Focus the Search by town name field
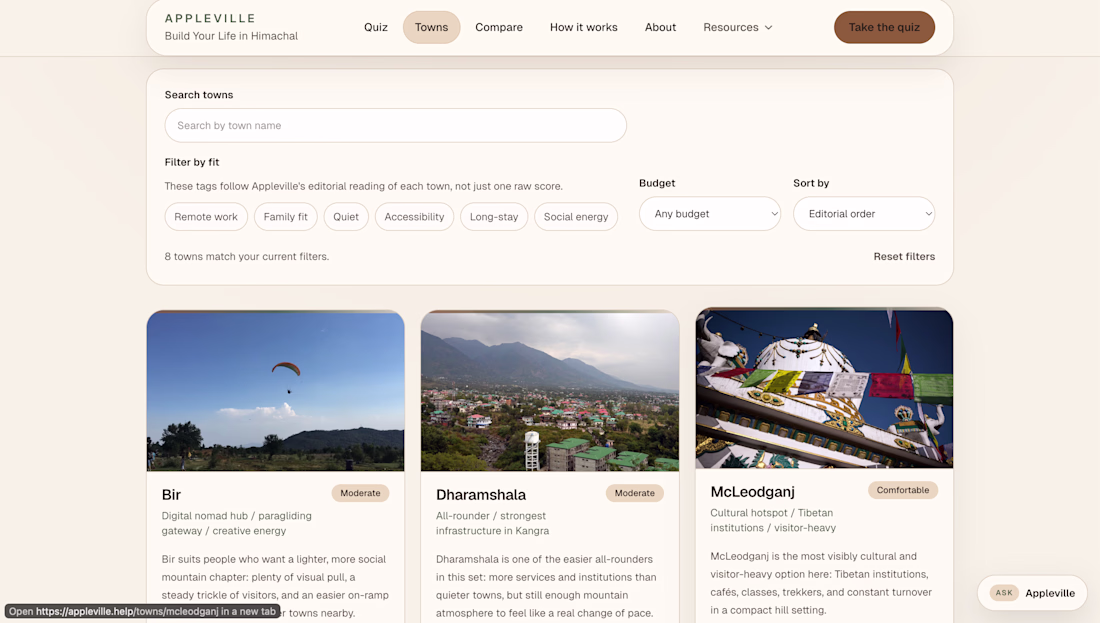The height and width of the screenshot is (623, 1100). 396,126
